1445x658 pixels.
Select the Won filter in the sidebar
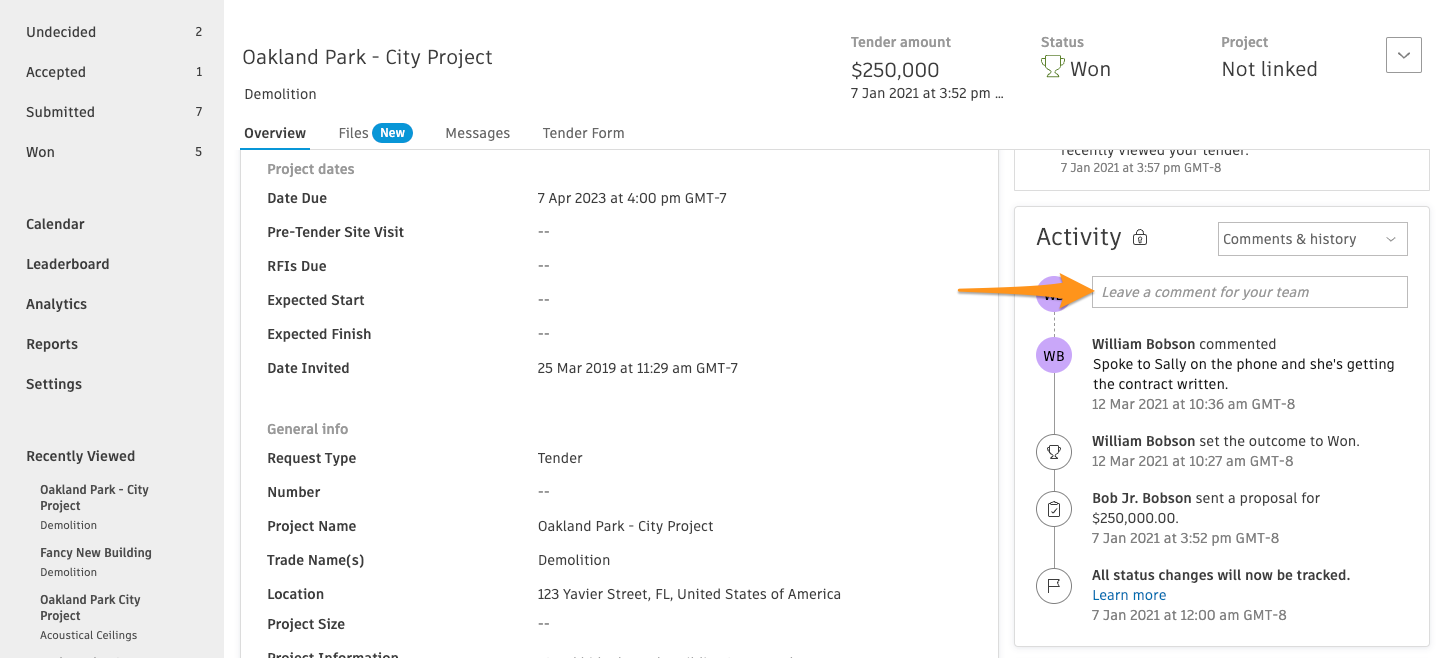point(40,152)
